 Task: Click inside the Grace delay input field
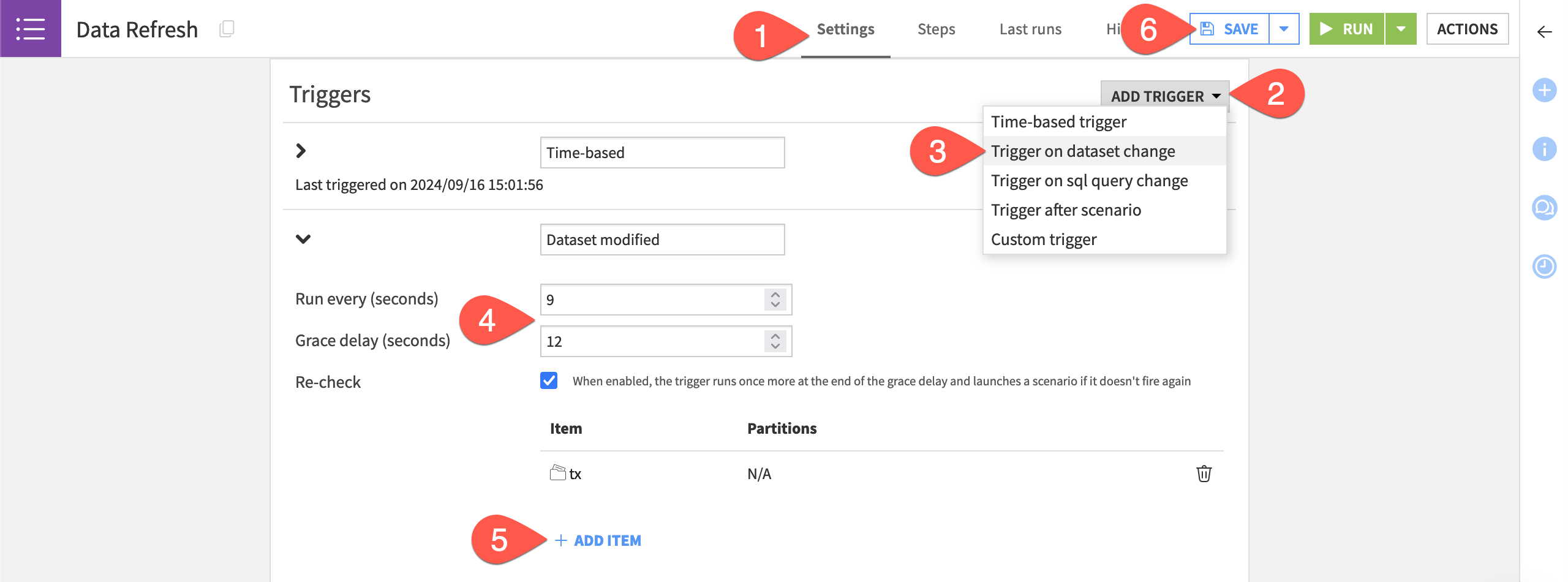tap(643, 341)
